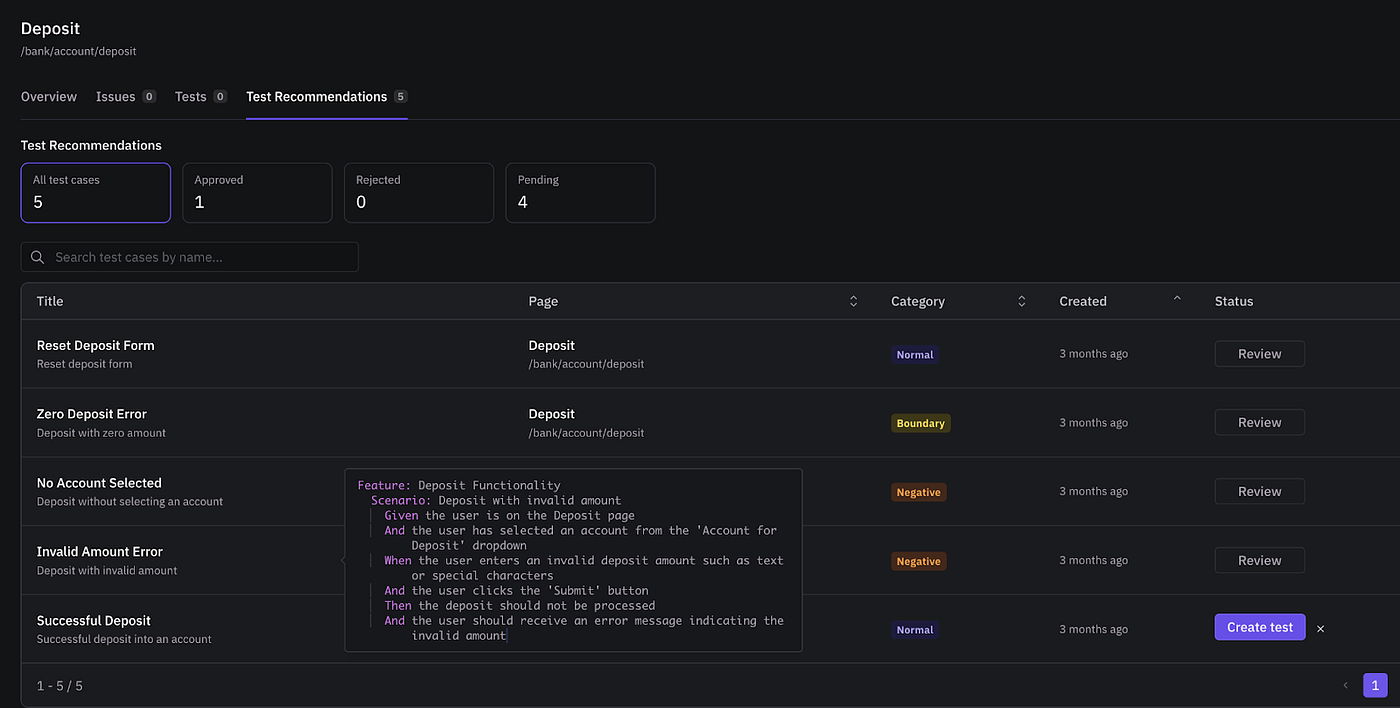Go to previous page arrow

(x=1345, y=685)
